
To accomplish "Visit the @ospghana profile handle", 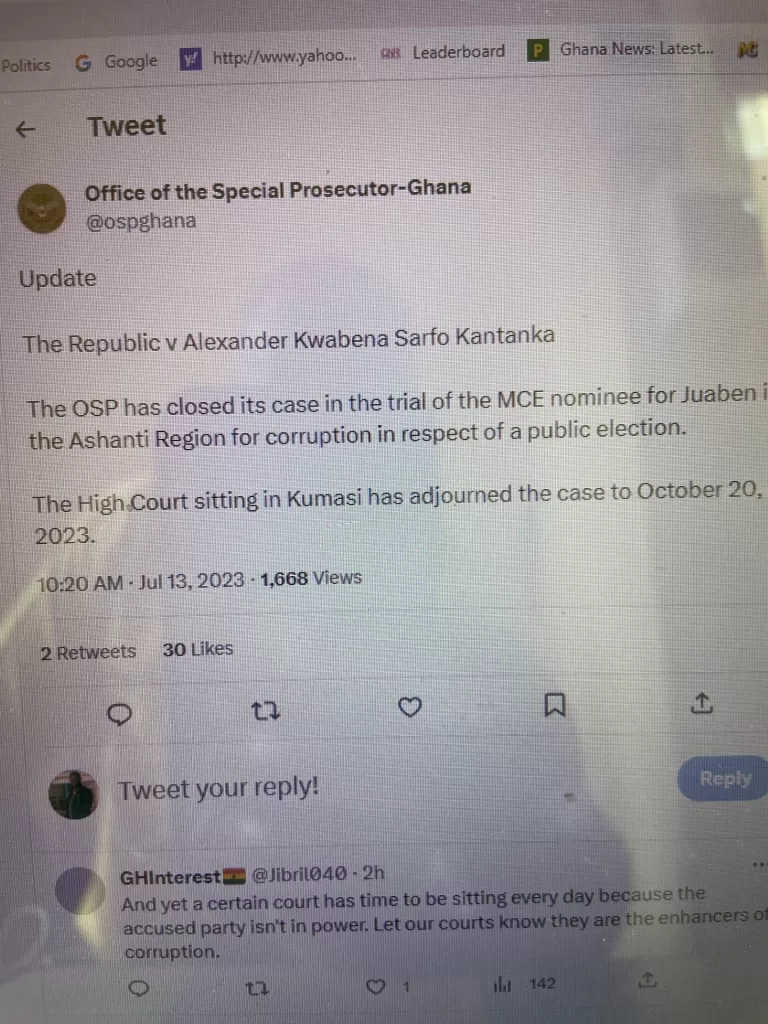I will (x=140, y=221).
